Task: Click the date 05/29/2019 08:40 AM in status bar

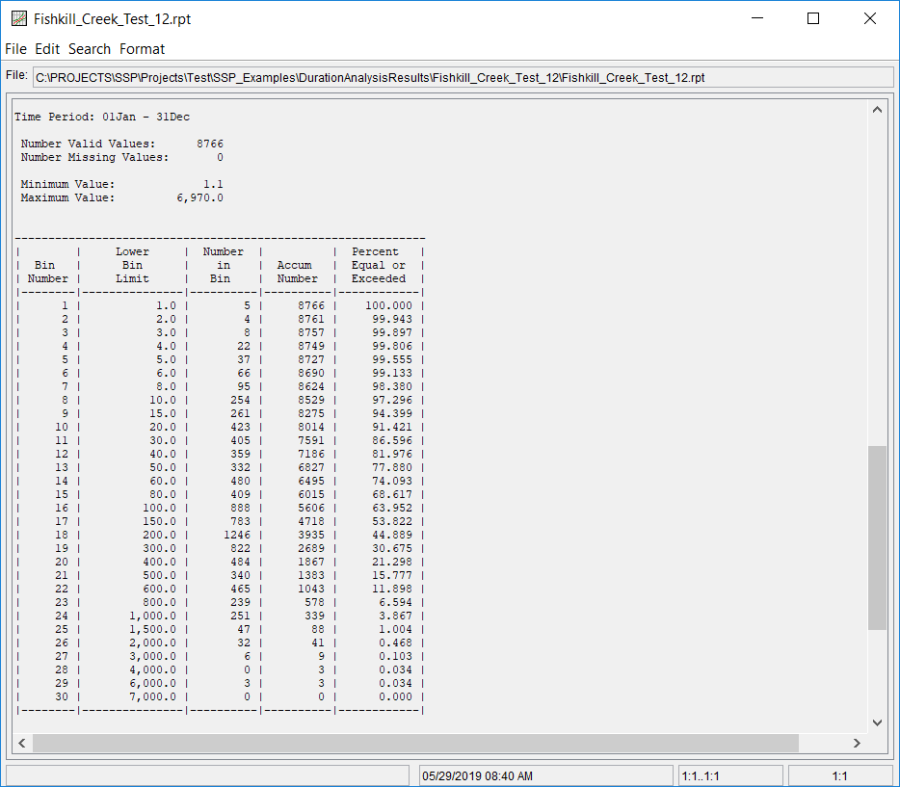Action: click(478, 776)
